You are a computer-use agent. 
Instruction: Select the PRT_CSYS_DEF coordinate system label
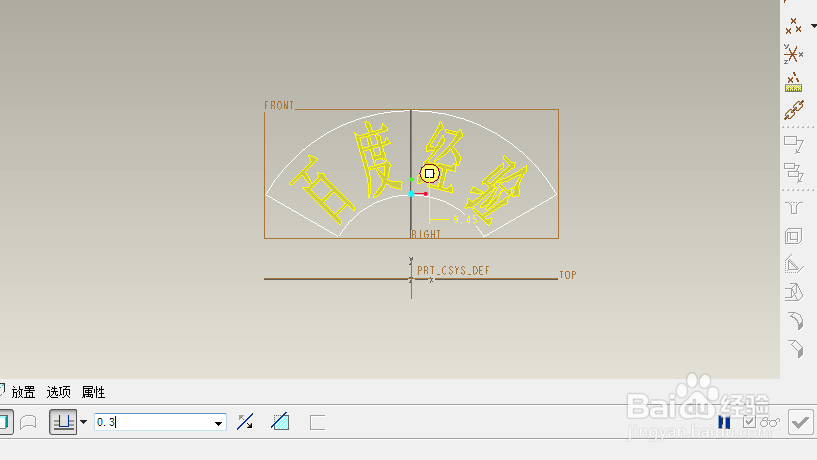click(453, 270)
